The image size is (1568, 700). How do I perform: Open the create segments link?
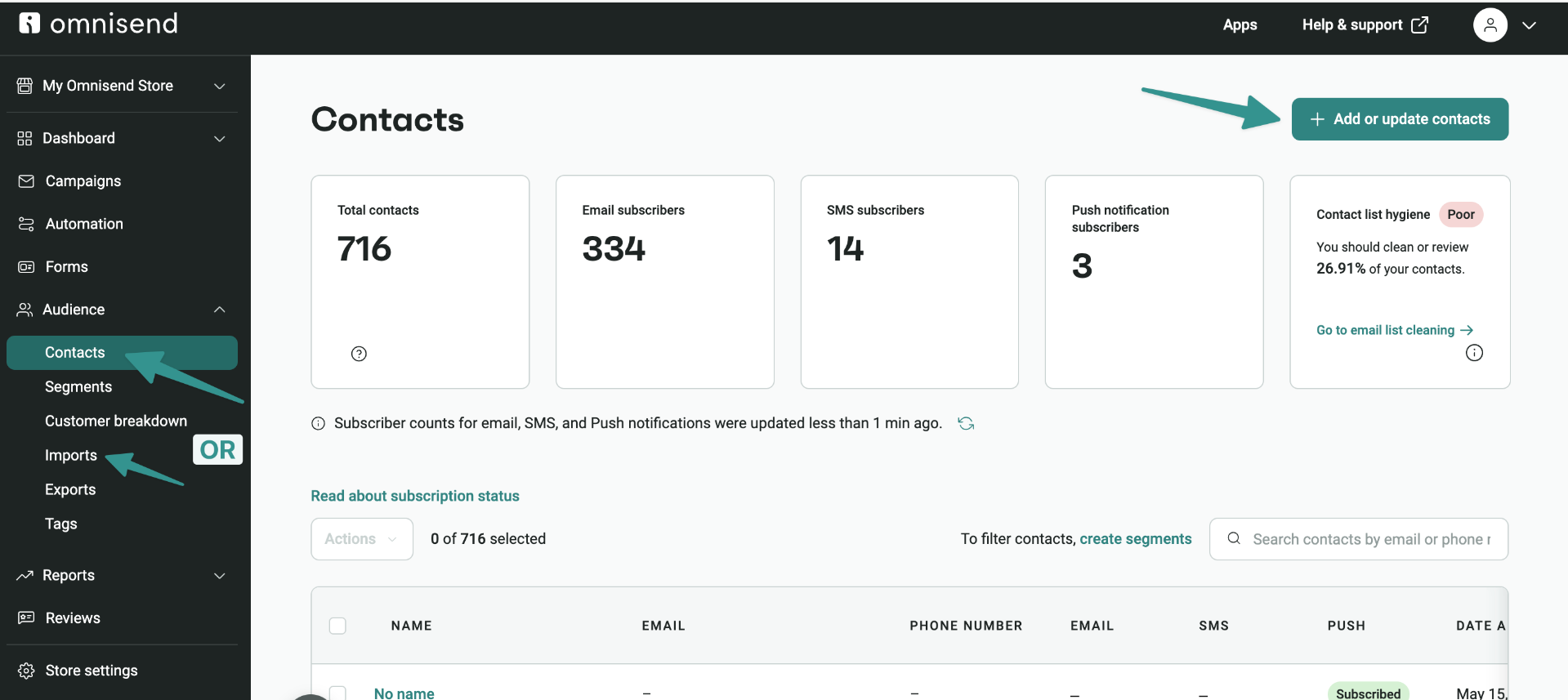(1135, 539)
